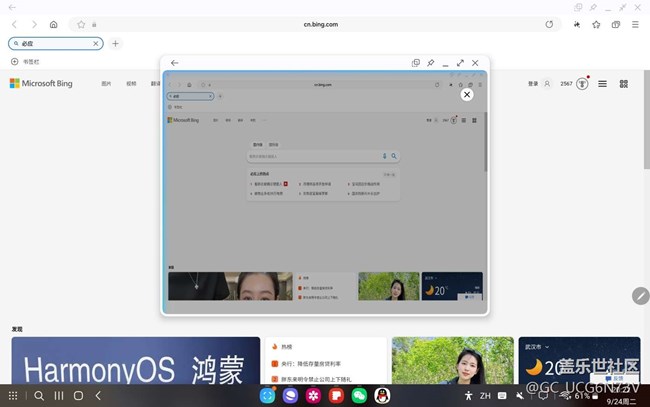Go back using the popup window arrow
650x407 pixels.
174,63
